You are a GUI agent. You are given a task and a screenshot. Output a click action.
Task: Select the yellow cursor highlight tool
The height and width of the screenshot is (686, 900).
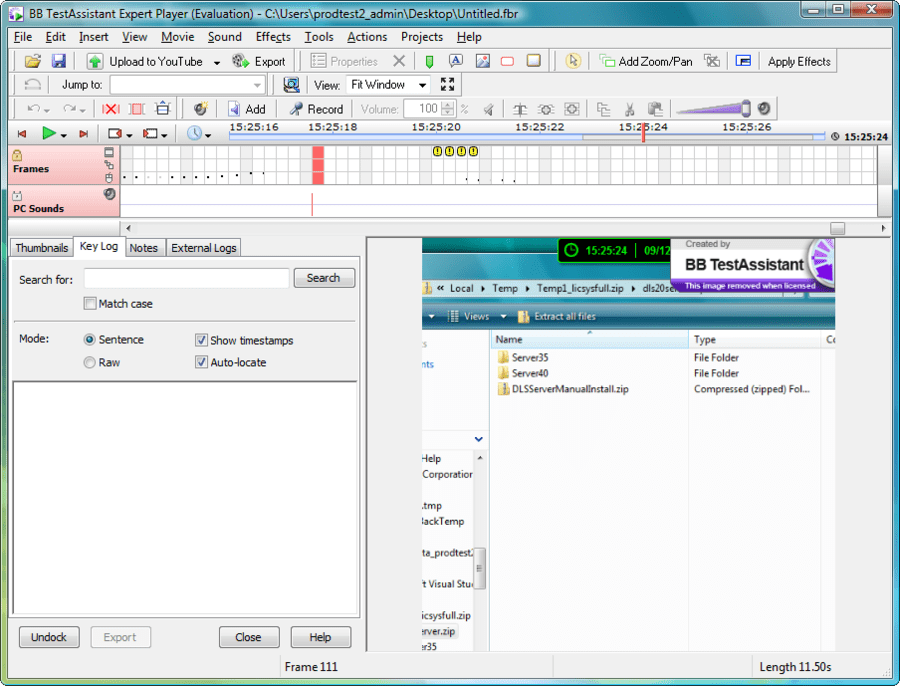tap(573, 61)
